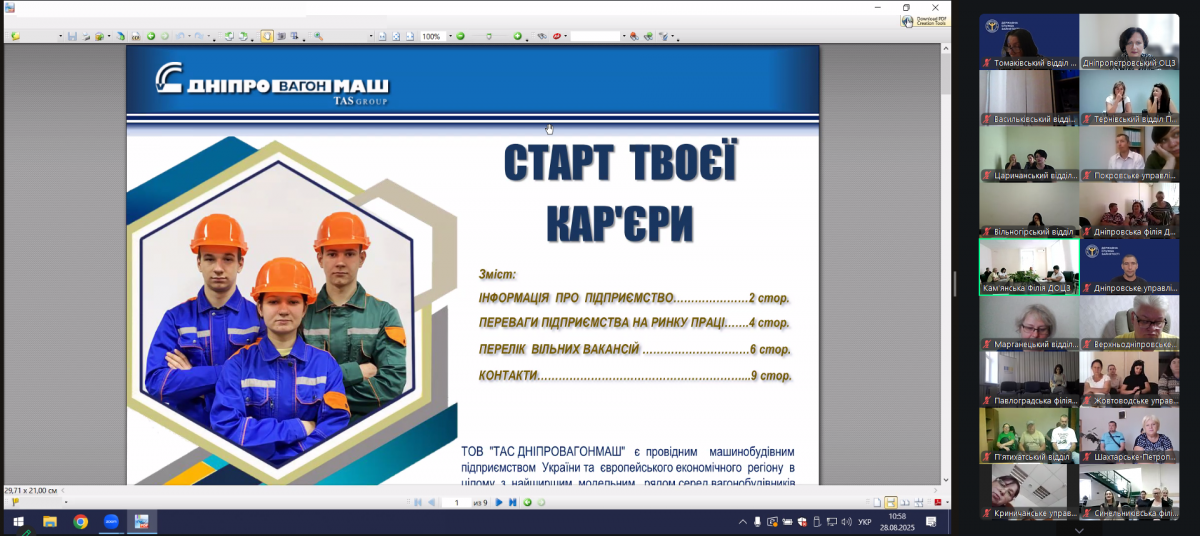Click the toolbar search text field
Screen dimensions: 1200x536
coord(595,36)
